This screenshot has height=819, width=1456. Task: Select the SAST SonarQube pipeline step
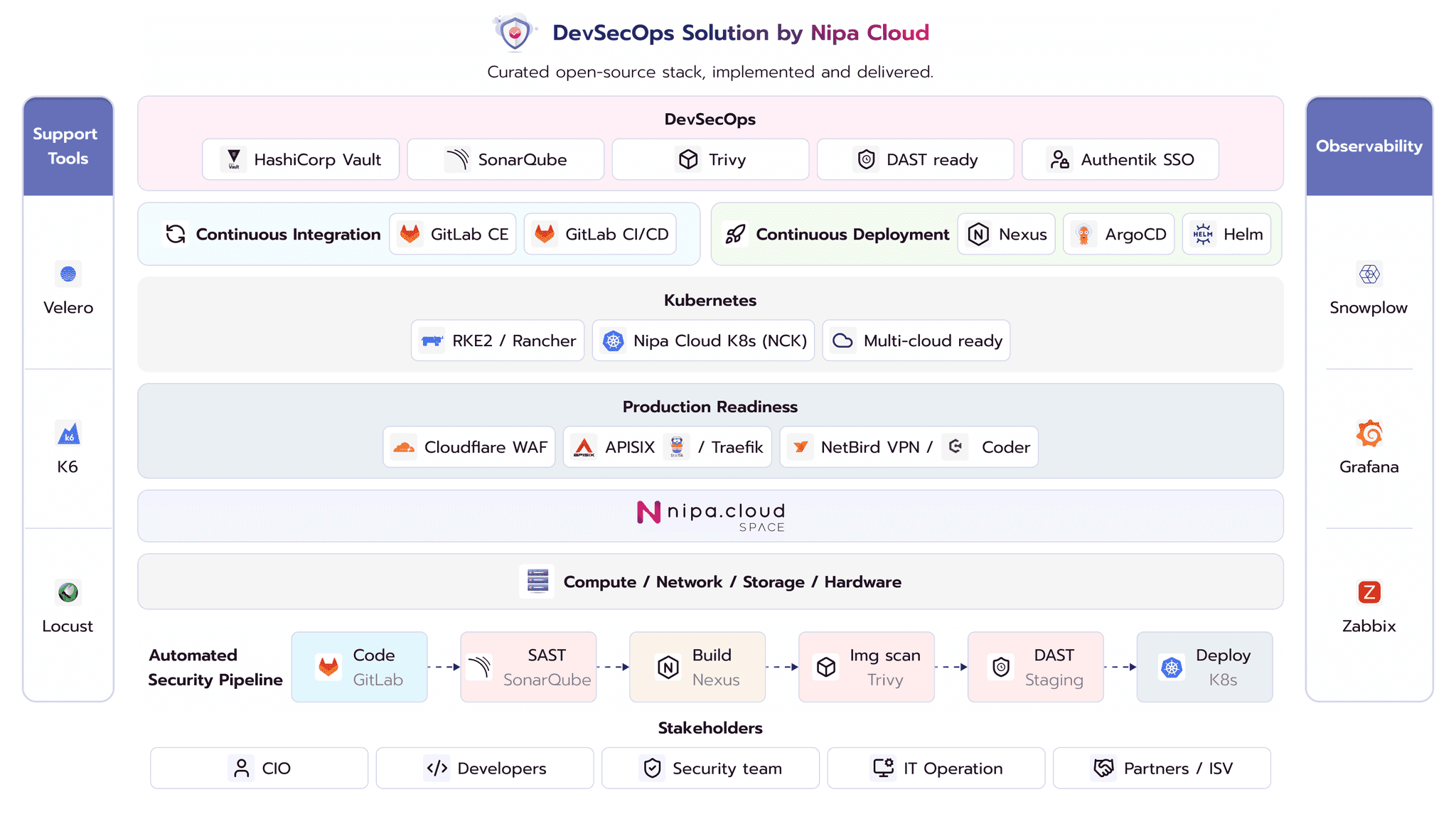(x=528, y=667)
